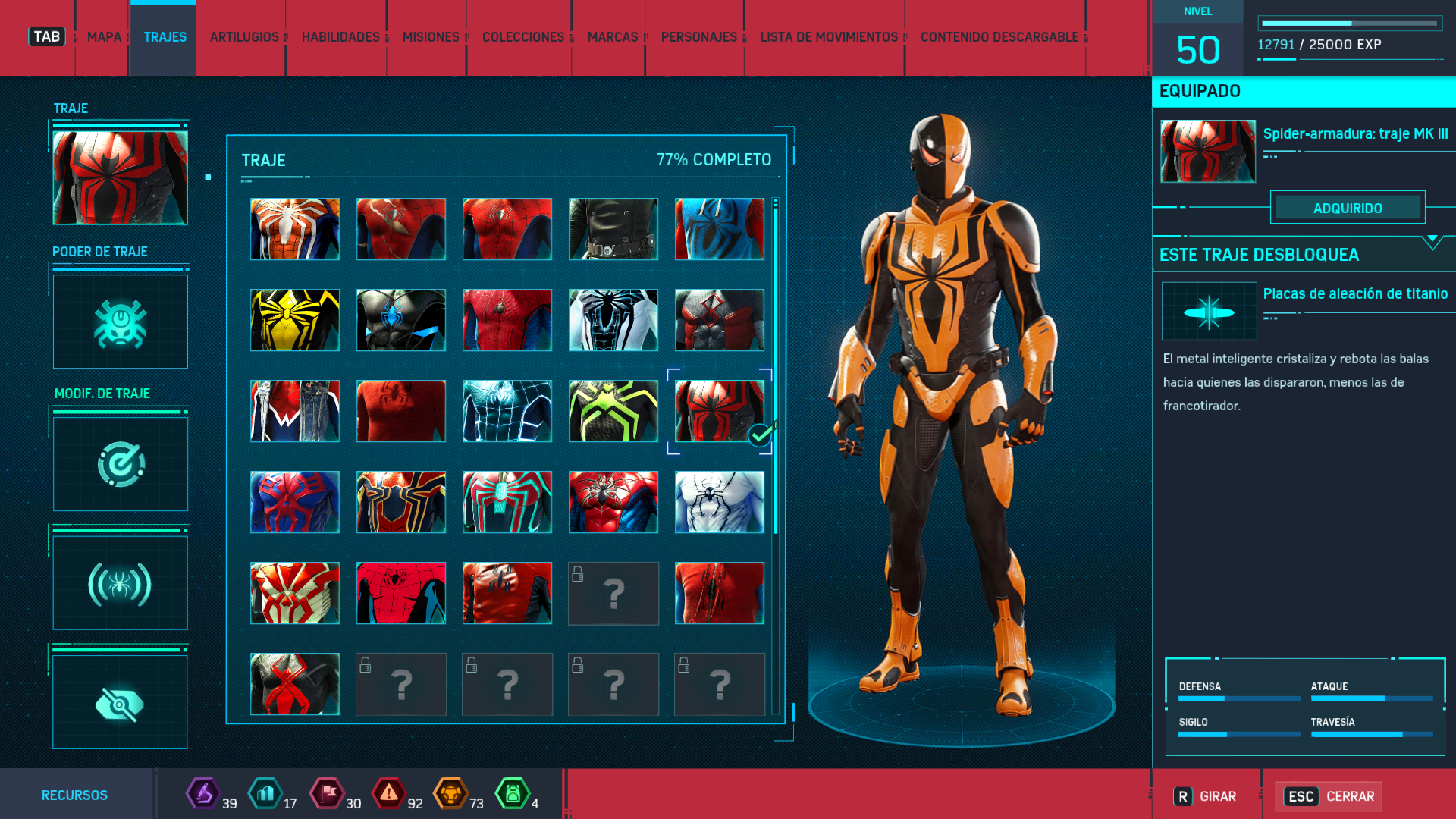Select the first suit mod target icon
The height and width of the screenshot is (819, 1456).
pyautogui.click(x=121, y=464)
